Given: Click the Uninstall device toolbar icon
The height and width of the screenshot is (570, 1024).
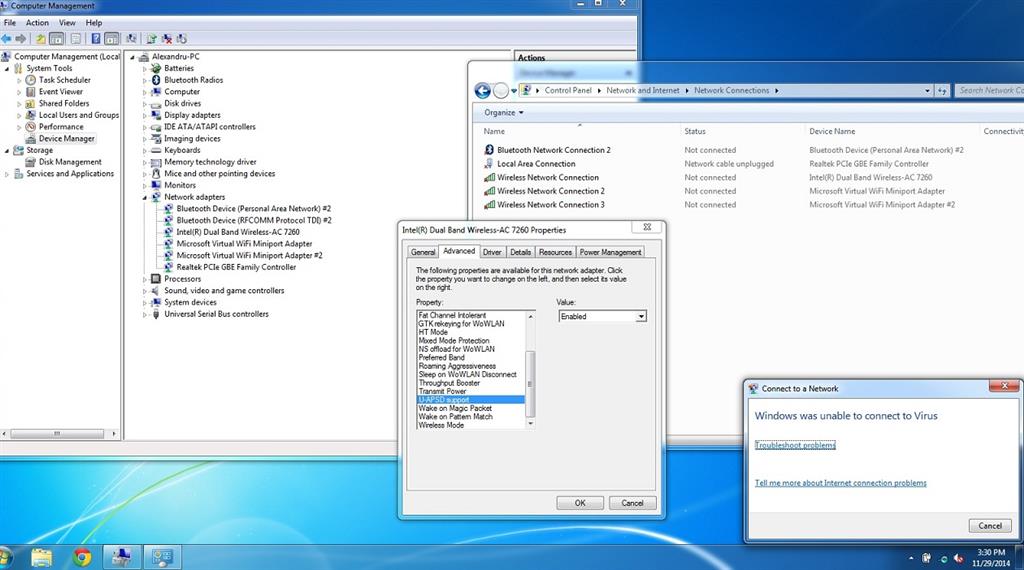Looking at the screenshot, I should point(167,39).
